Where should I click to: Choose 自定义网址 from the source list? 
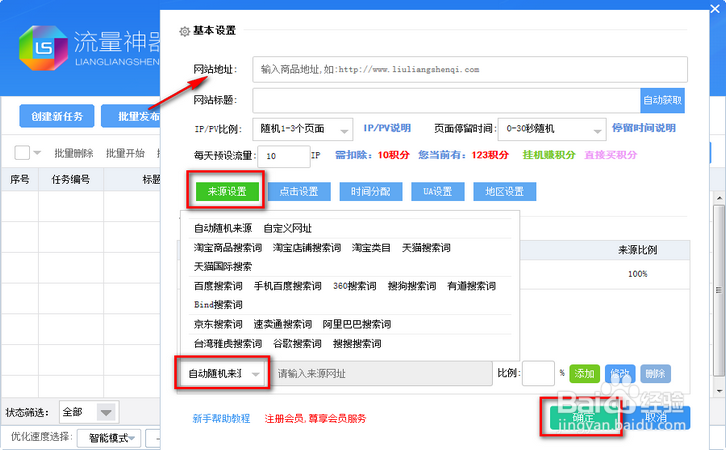pos(288,228)
